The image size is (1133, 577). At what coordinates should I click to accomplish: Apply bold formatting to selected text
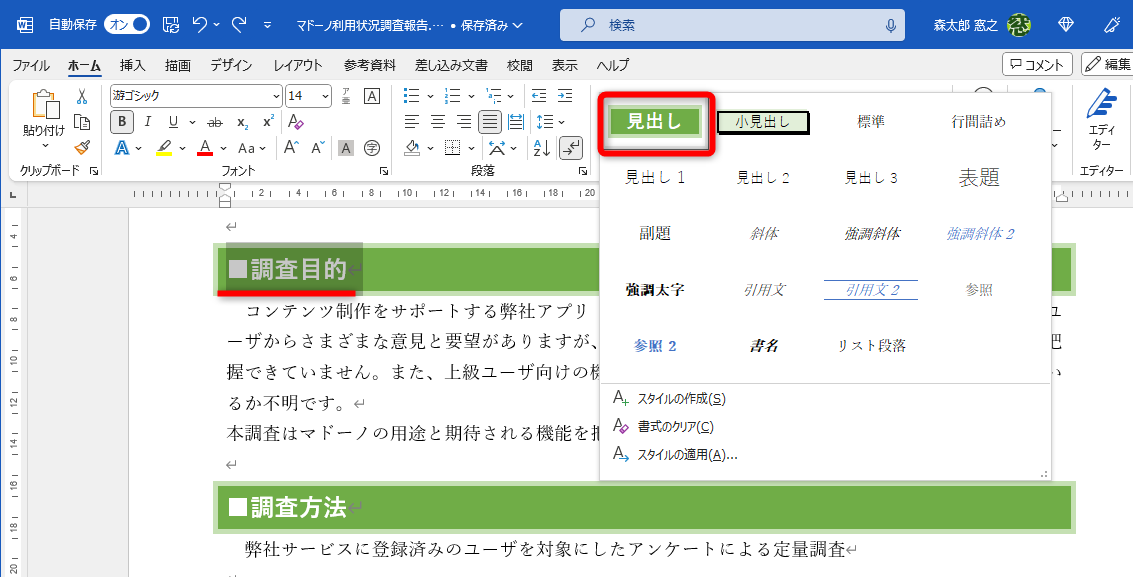(x=121, y=121)
